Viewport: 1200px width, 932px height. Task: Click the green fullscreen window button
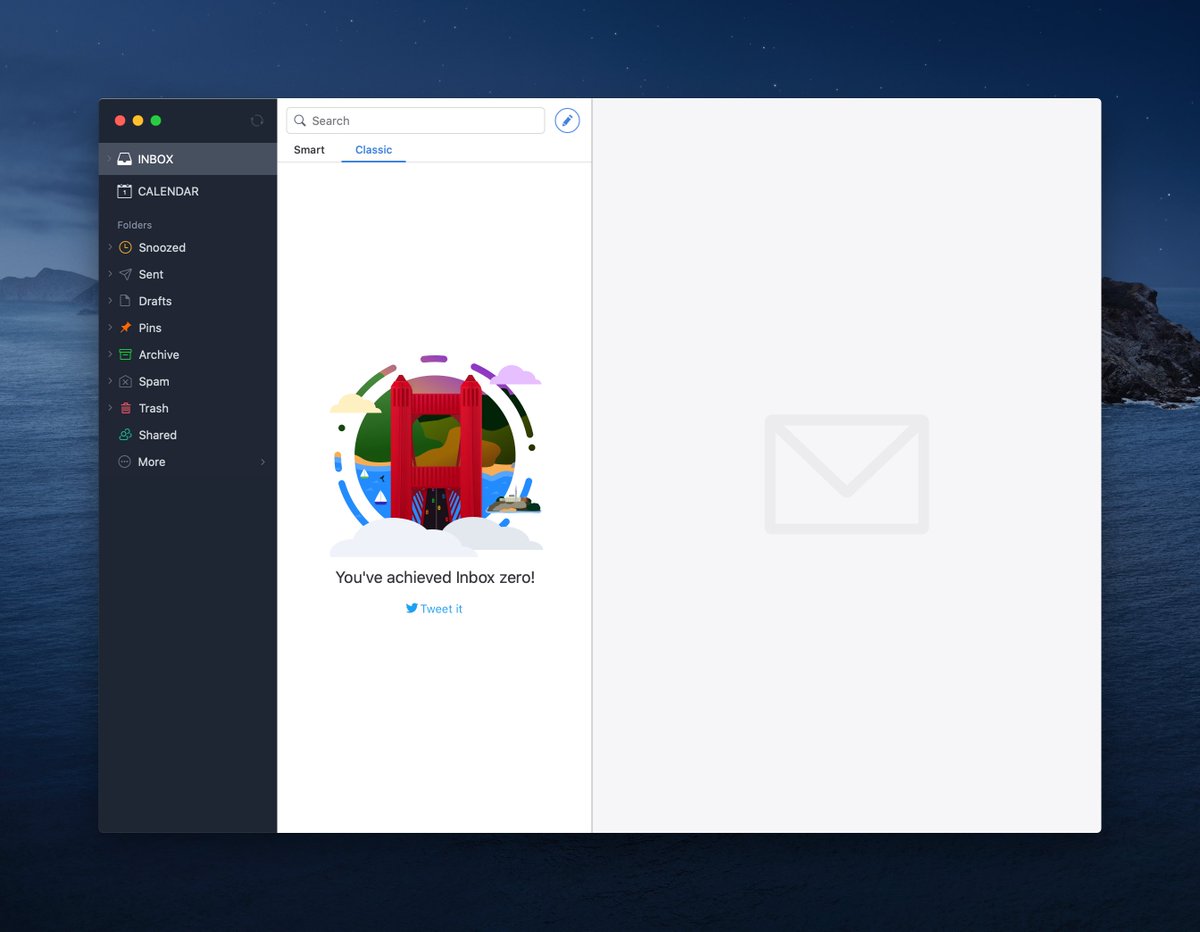click(x=156, y=121)
